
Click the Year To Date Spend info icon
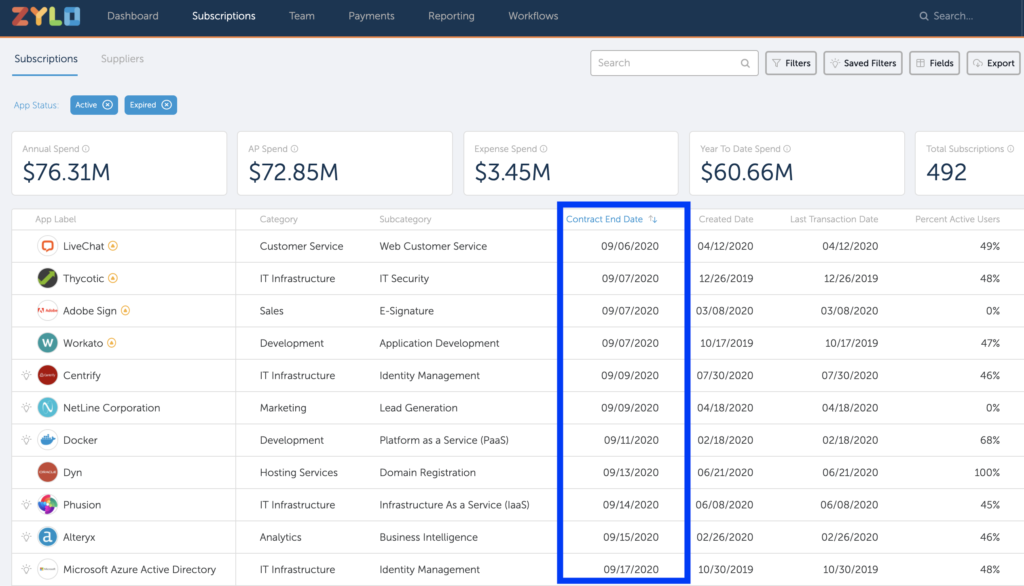click(787, 149)
